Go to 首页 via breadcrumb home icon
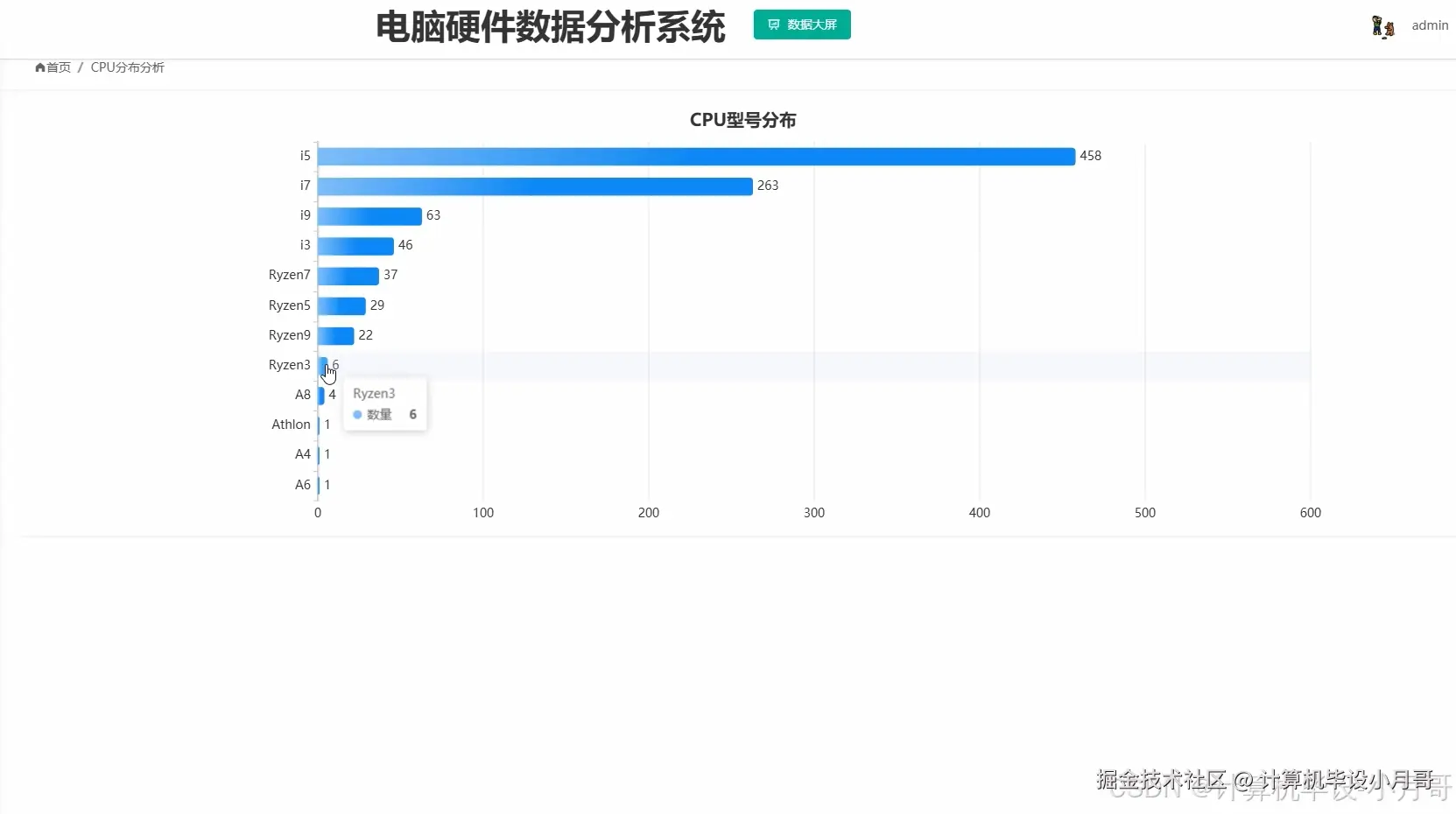The width and height of the screenshot is (1456, 814). [x=39, y=67]
